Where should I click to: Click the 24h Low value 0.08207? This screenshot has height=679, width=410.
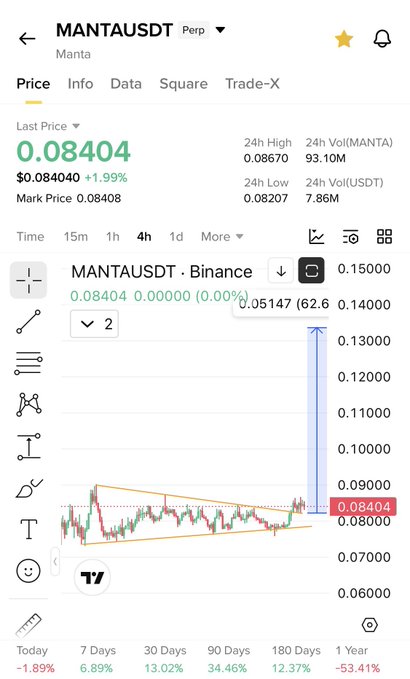click(x=266, y=198)
